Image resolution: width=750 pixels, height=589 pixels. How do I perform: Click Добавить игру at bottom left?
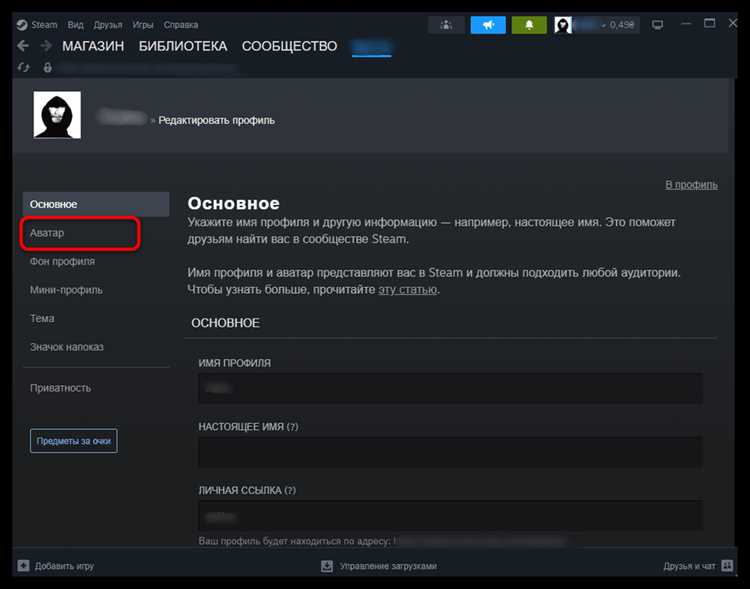64,566
